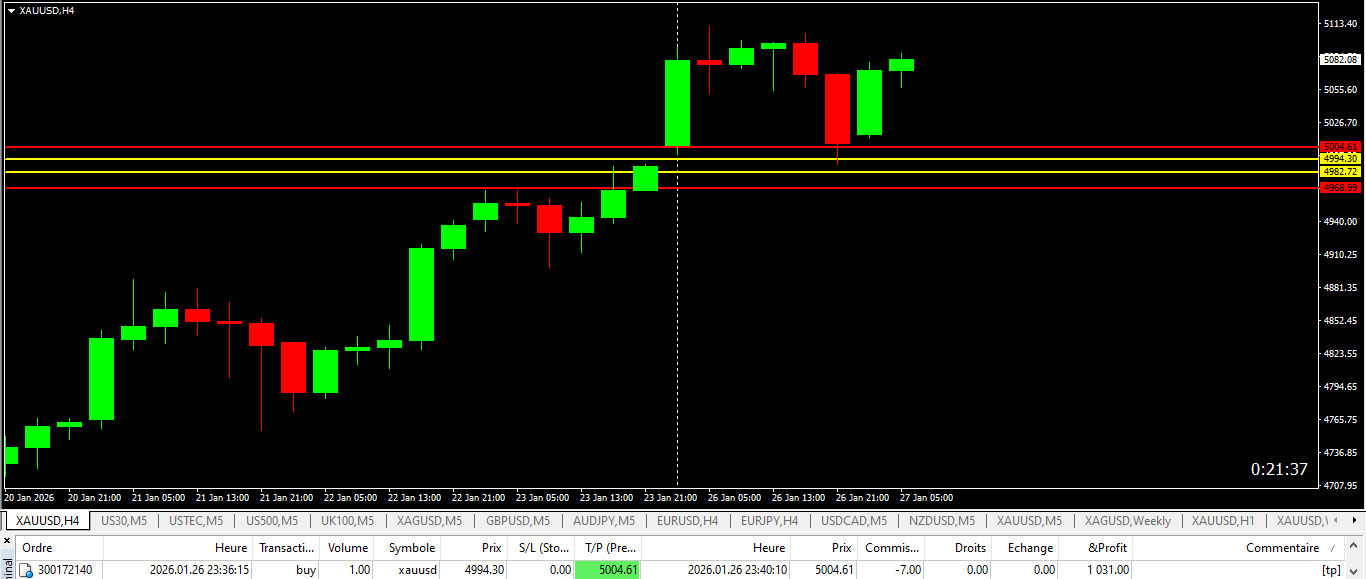Open the chart menu arrow beside XAUUSD,H4 title
This screenshot has width=1366, height=579.
click(x=11, y=10)
